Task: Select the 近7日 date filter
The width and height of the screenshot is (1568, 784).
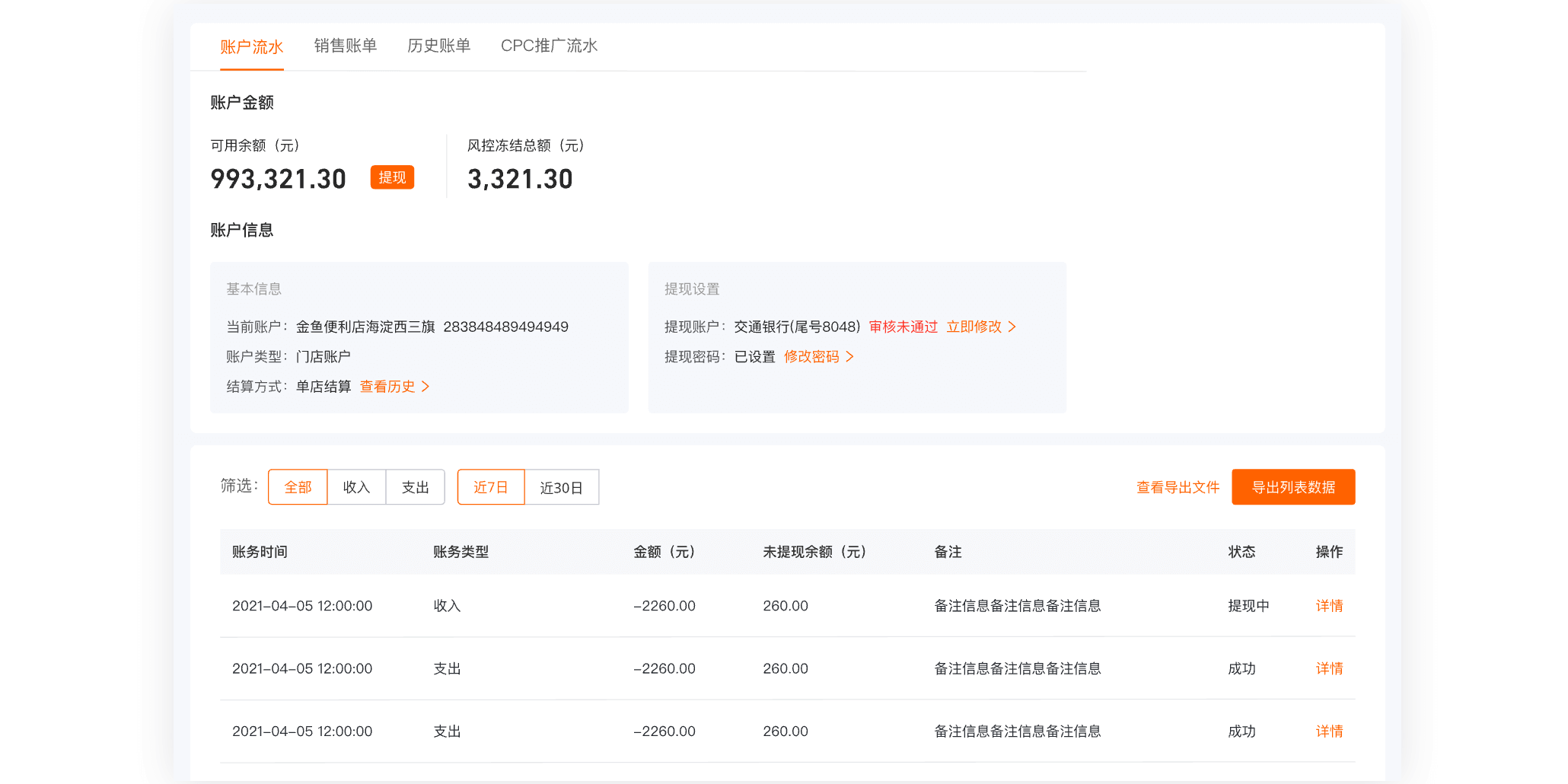Action: [x=491, y=487]
